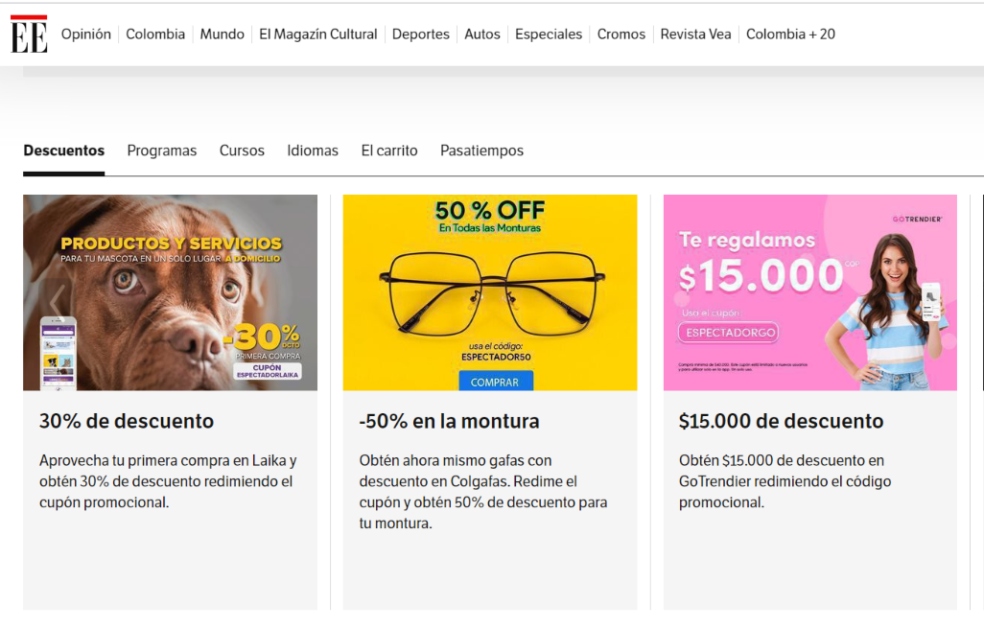
Task: Open Colombia + 20 section
Action: pos(790,34)
